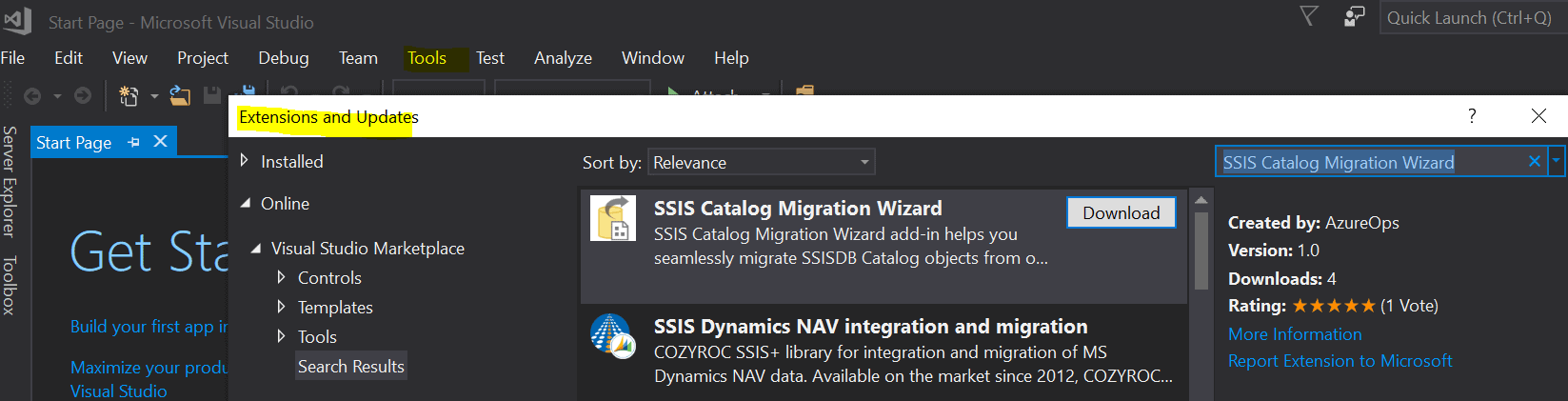The height and width of the screenshot is (401, 1568).
Task: Click the Open File folder icon
Action: (180, 95)
